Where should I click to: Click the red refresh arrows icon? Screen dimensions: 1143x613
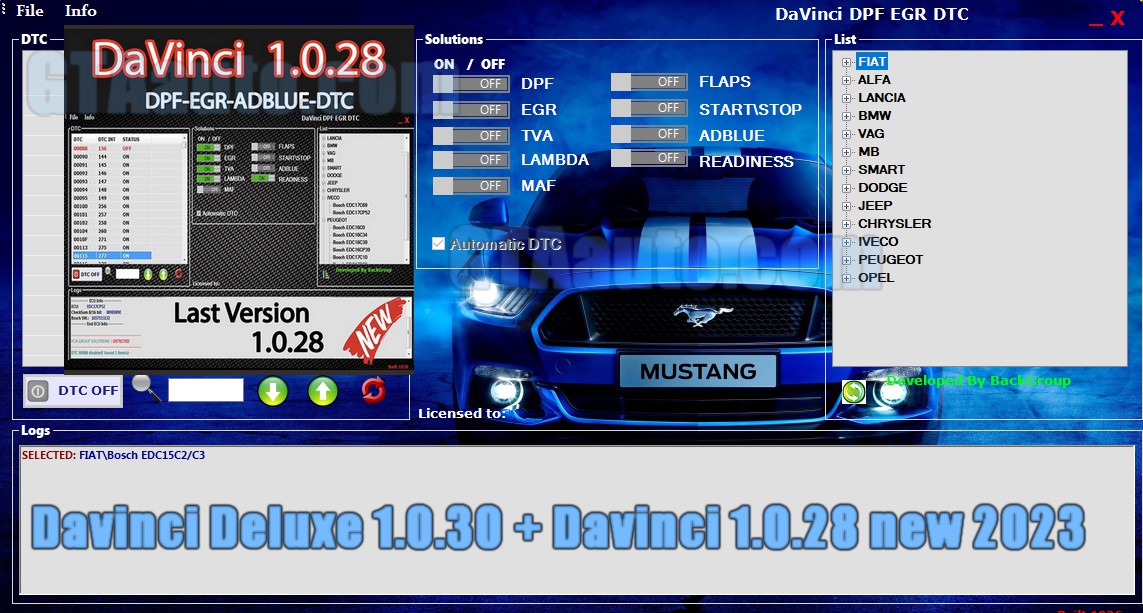tap(373, 390)
